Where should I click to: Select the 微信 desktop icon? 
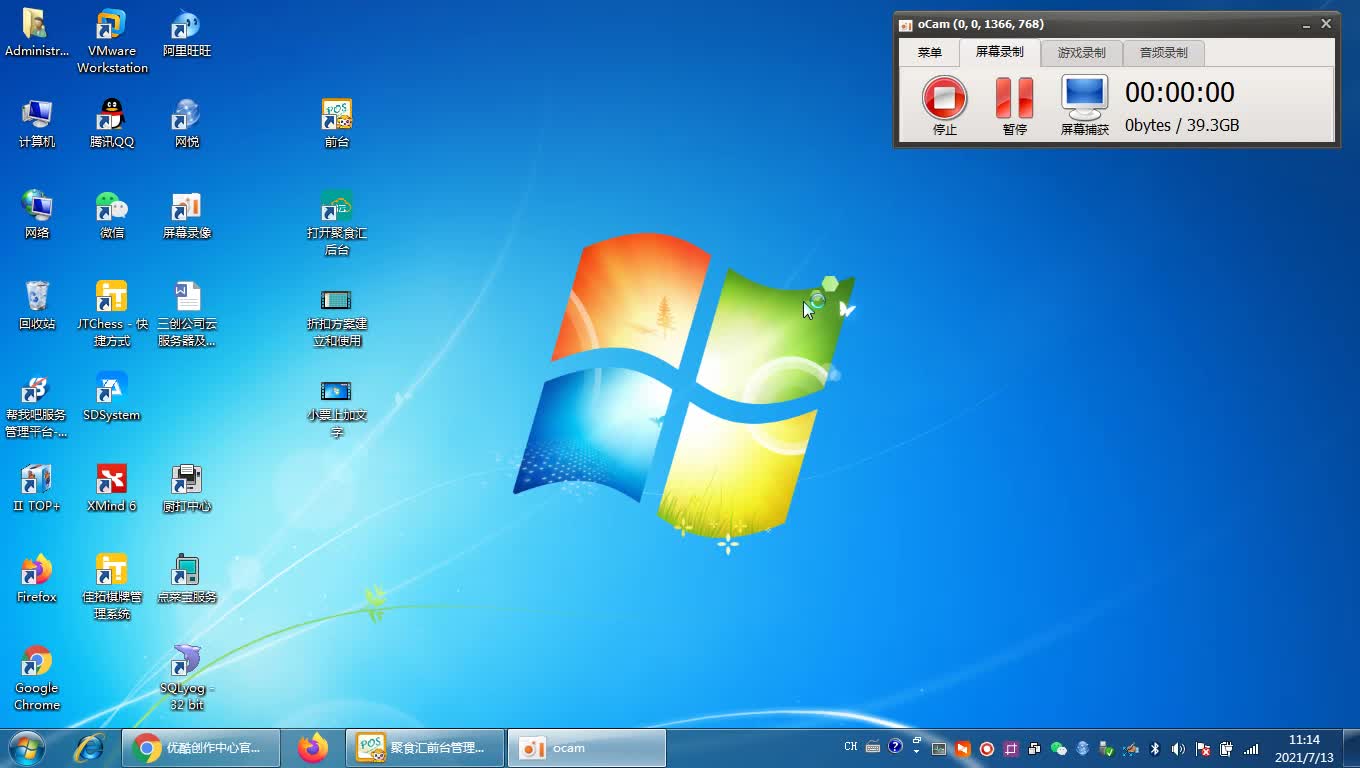[x=112, y=215]
